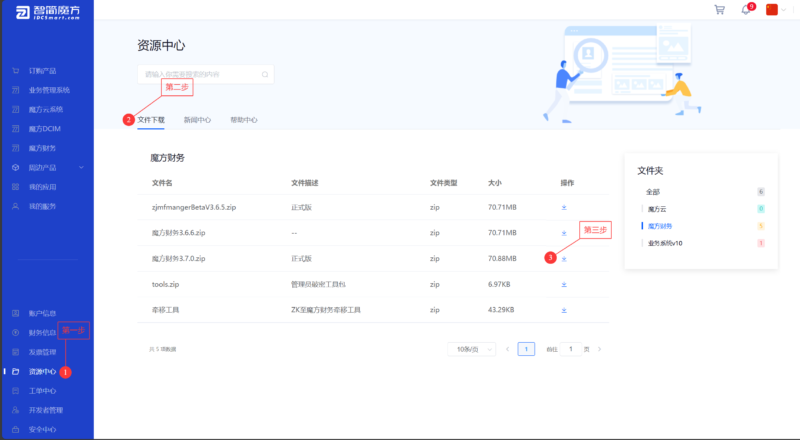Image resolution: width=800 pixels, height=440 pixels.
Task: Download tools.zip file
Action: coord(564,284)
